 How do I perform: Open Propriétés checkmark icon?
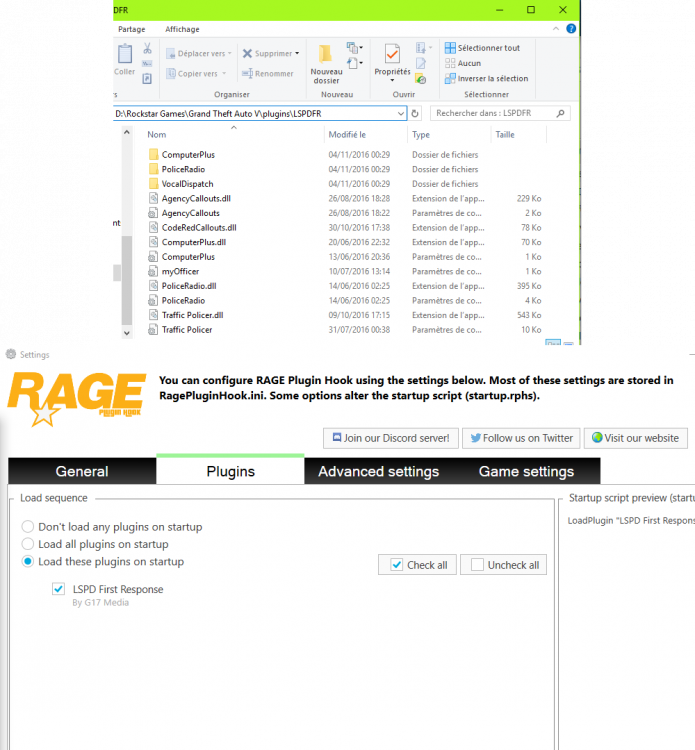[392, 54]
